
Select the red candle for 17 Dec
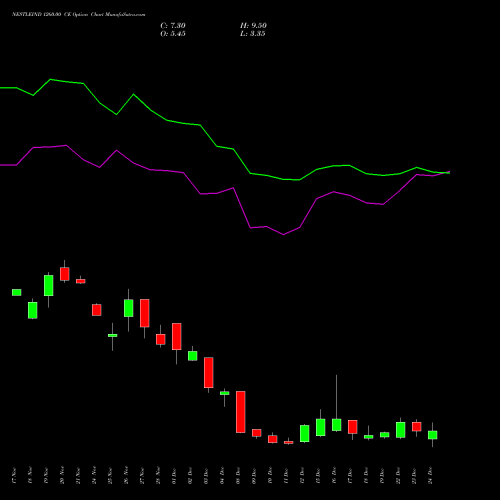coord(353,427)
